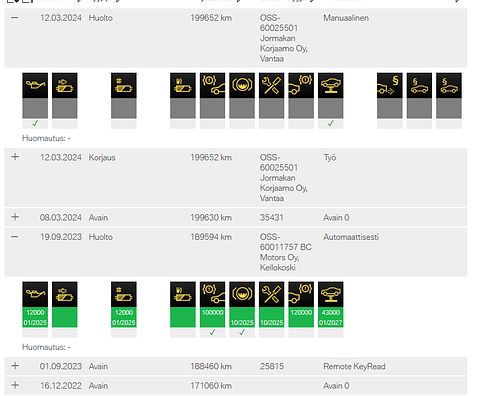Click car-on-lift icon in 19.09.2023 service

point(331,294)
